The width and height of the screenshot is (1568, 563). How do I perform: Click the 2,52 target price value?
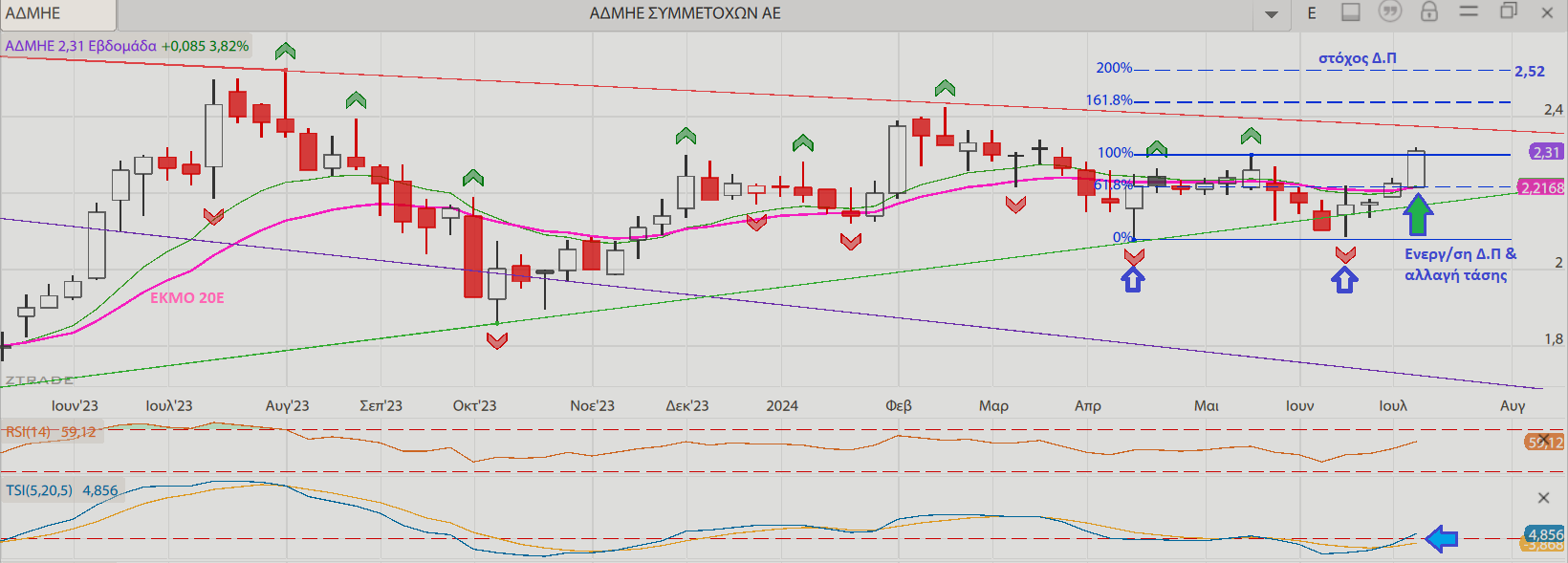pyautogui.click(x=1530, y=71)
